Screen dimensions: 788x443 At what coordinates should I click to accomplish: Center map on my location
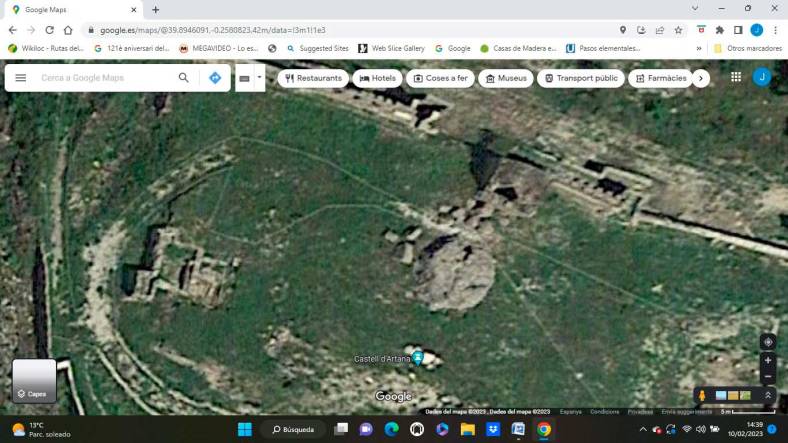pyautogui.click(x=768, y=342)
